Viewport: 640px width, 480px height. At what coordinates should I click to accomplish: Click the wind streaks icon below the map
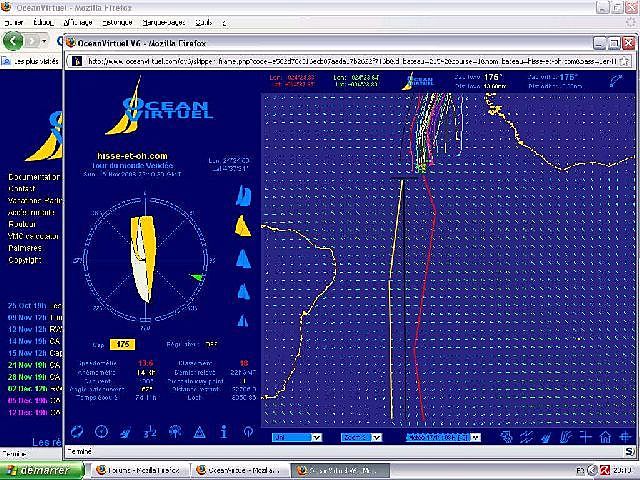pyautogui.click(x=526, y=437)
